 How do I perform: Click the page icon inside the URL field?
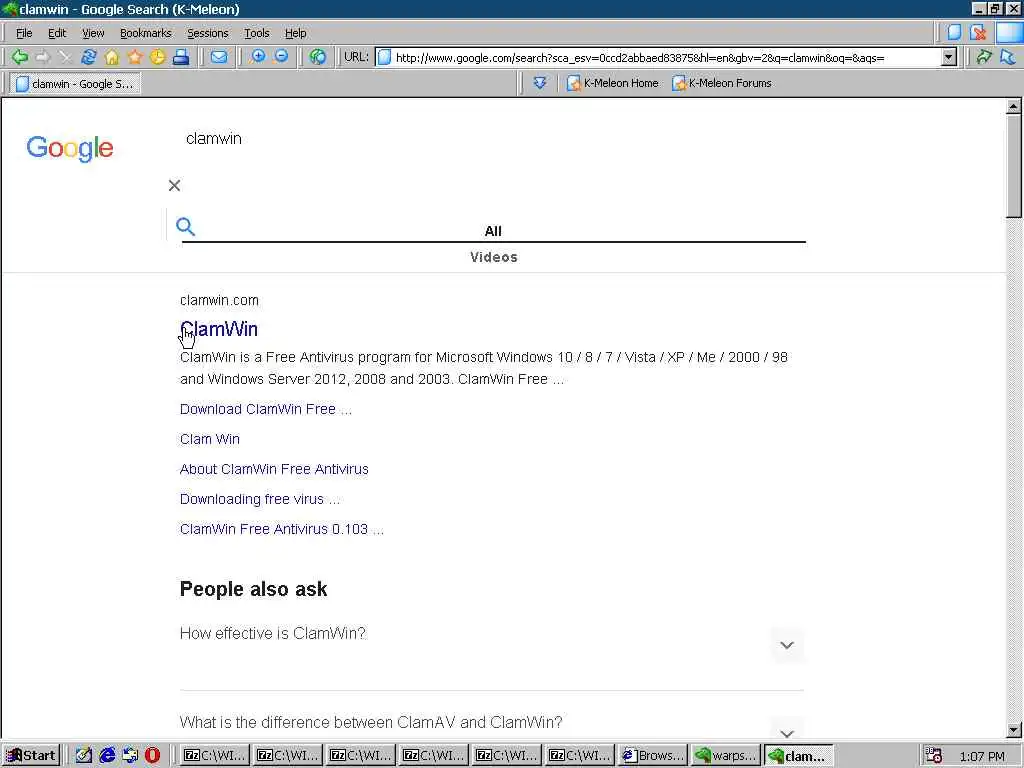[x=385, y=57]
